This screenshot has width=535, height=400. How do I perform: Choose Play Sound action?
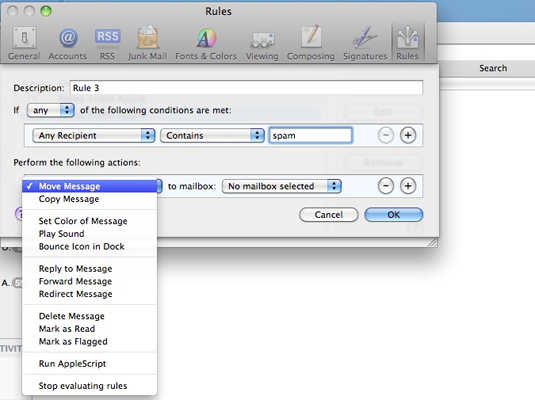pos(89,234)
